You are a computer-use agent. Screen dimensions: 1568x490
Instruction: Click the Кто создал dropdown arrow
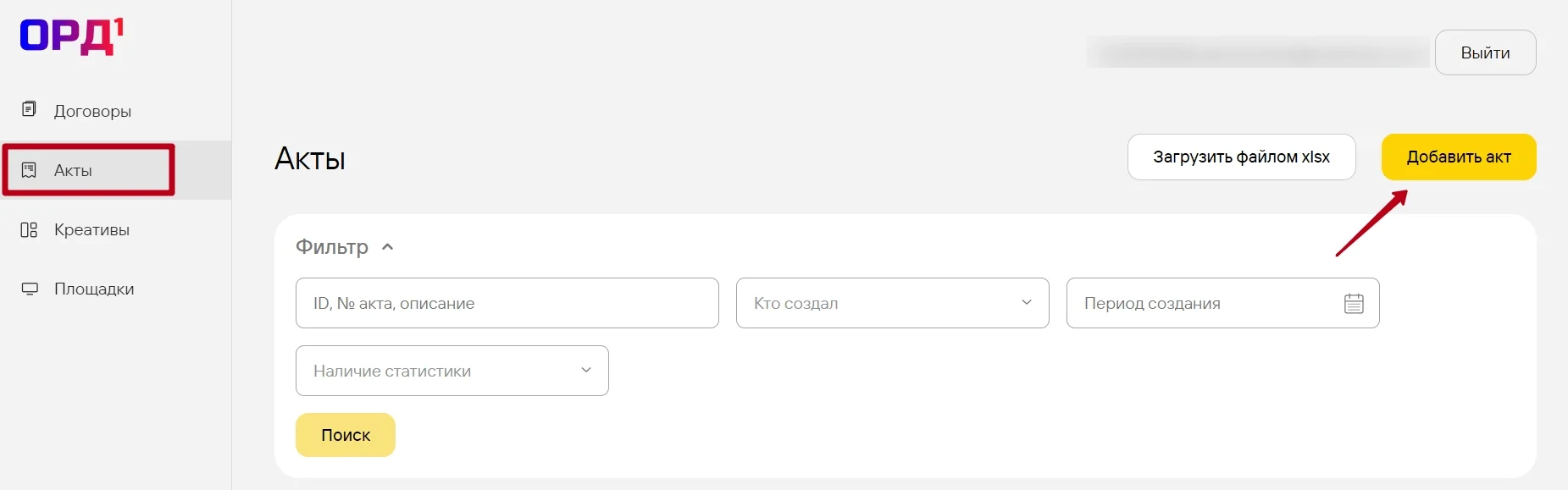click(1026, 303)
